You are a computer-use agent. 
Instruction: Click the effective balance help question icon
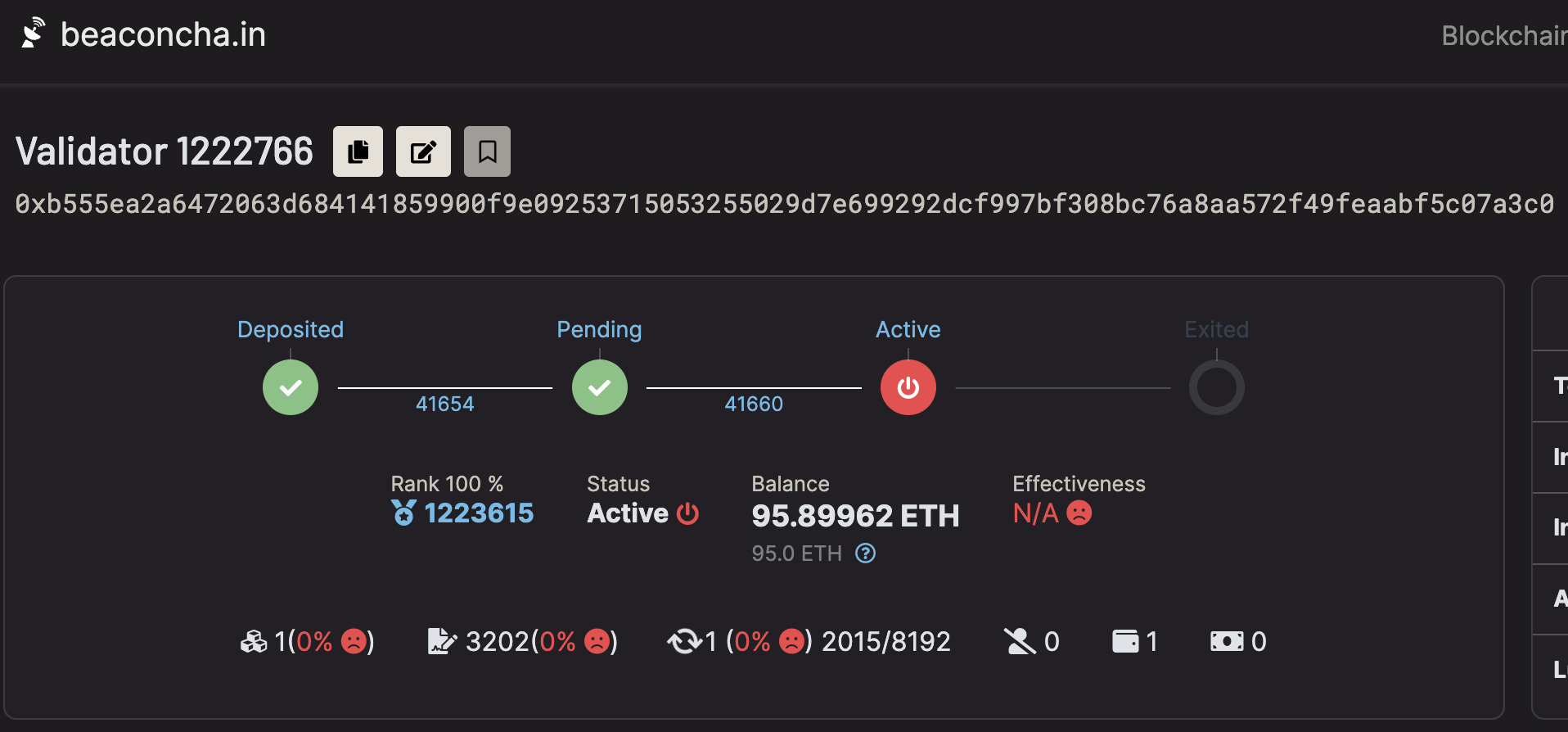pyautogui.click(x=865, y=554)
